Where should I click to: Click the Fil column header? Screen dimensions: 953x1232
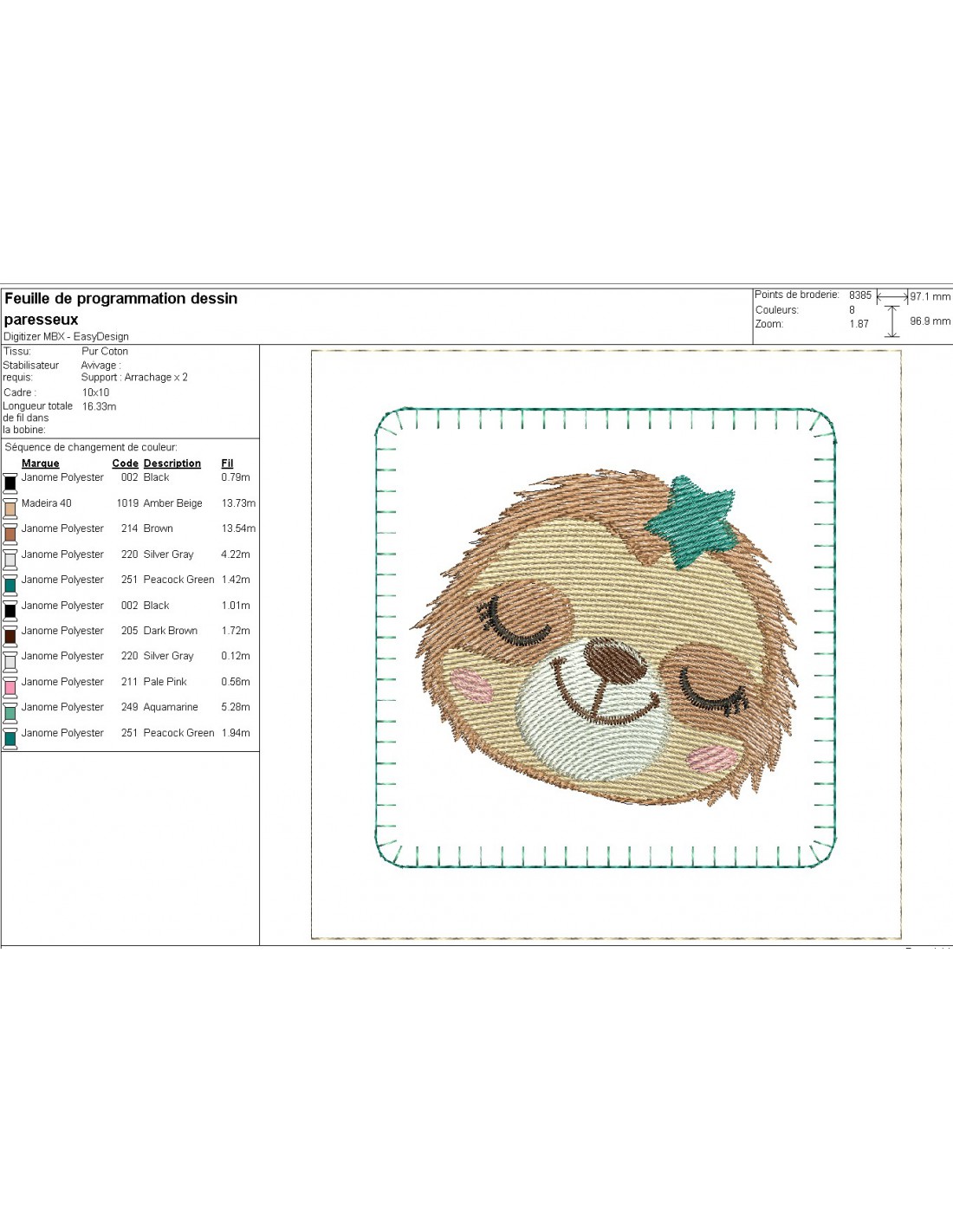coord(227,464)
